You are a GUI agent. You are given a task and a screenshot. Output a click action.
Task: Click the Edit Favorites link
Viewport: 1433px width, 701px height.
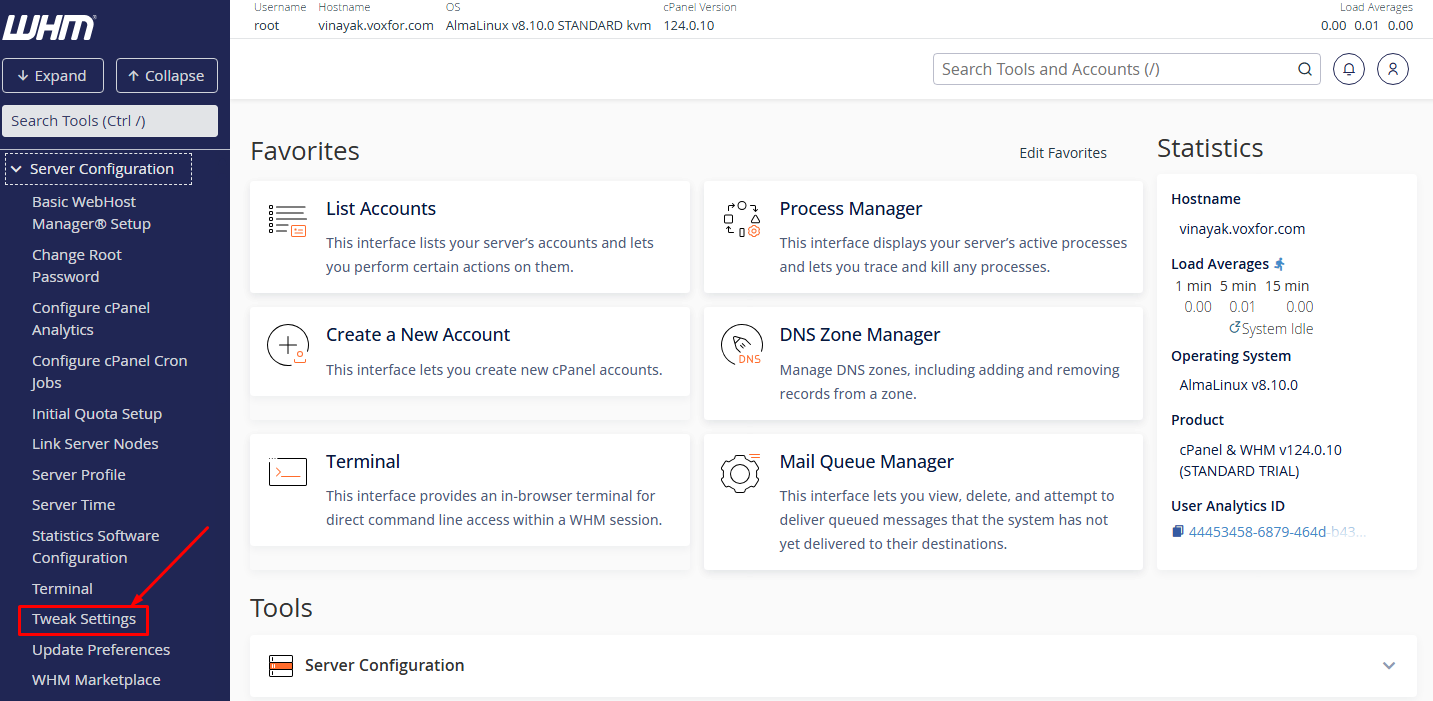click(1062, 152)
